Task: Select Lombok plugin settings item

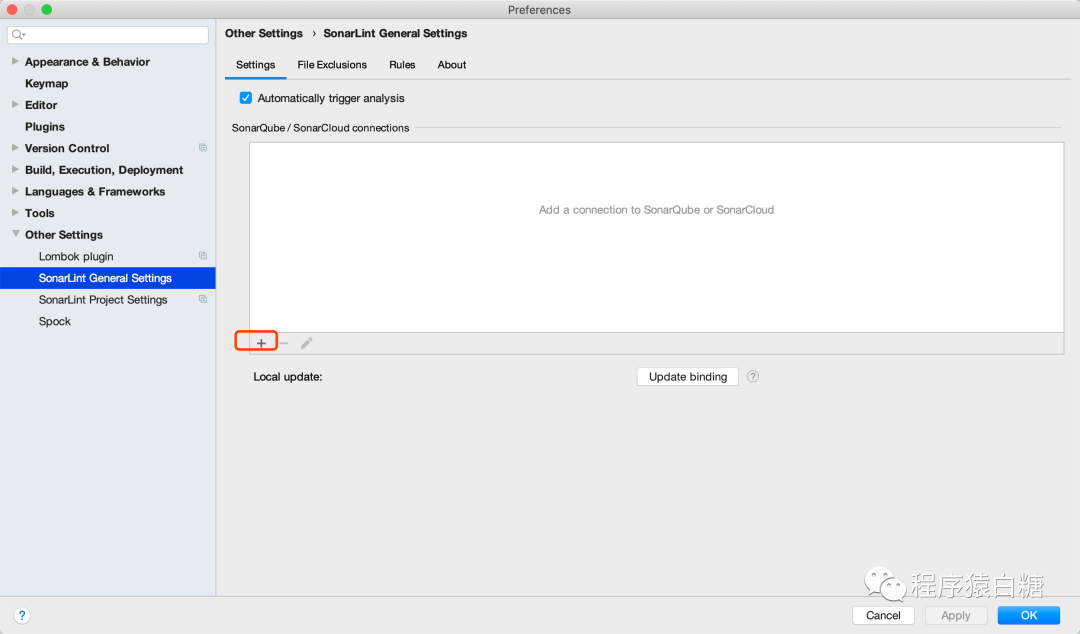Action: click(76, 256)
